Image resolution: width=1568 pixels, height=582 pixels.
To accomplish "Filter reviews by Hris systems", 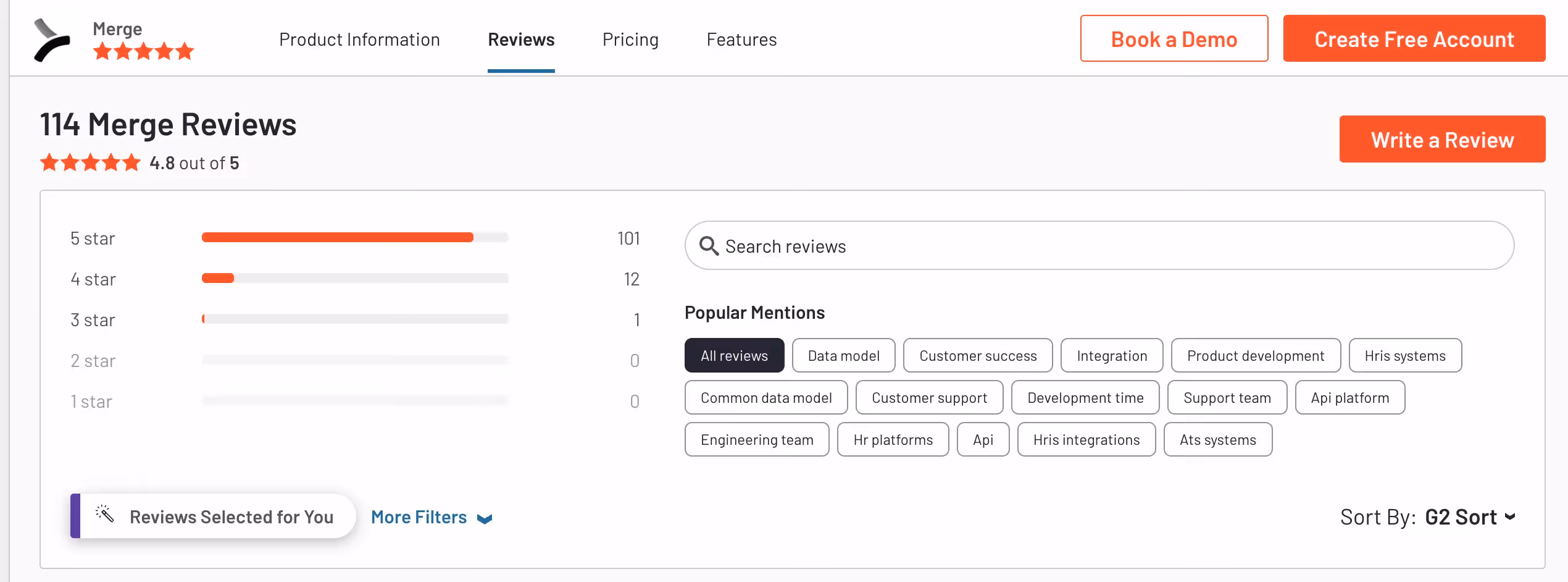I will 1405,355.
